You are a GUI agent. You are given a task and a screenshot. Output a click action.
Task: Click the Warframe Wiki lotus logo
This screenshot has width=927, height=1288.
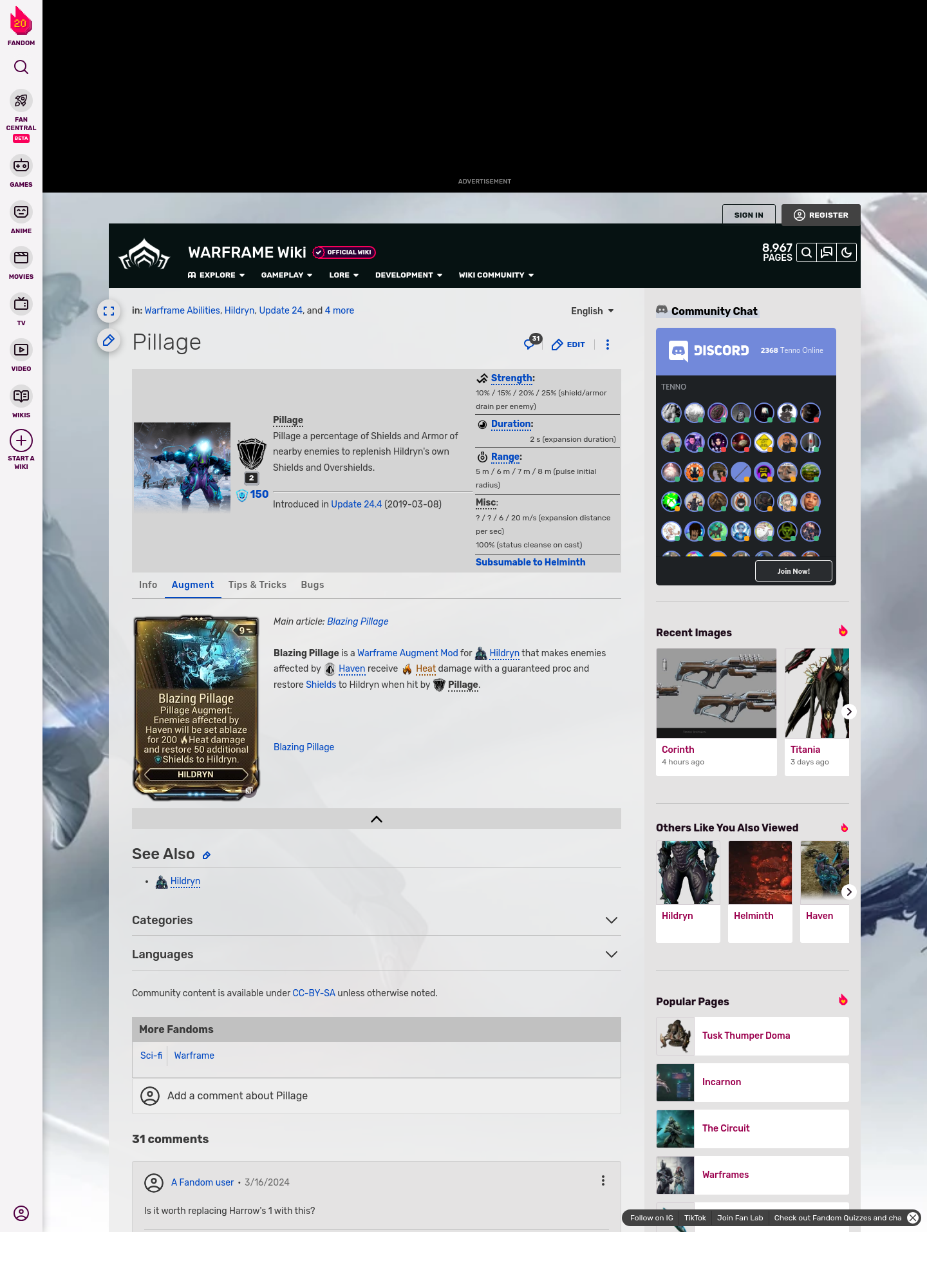pyautogui.click(x=144, y=255)
